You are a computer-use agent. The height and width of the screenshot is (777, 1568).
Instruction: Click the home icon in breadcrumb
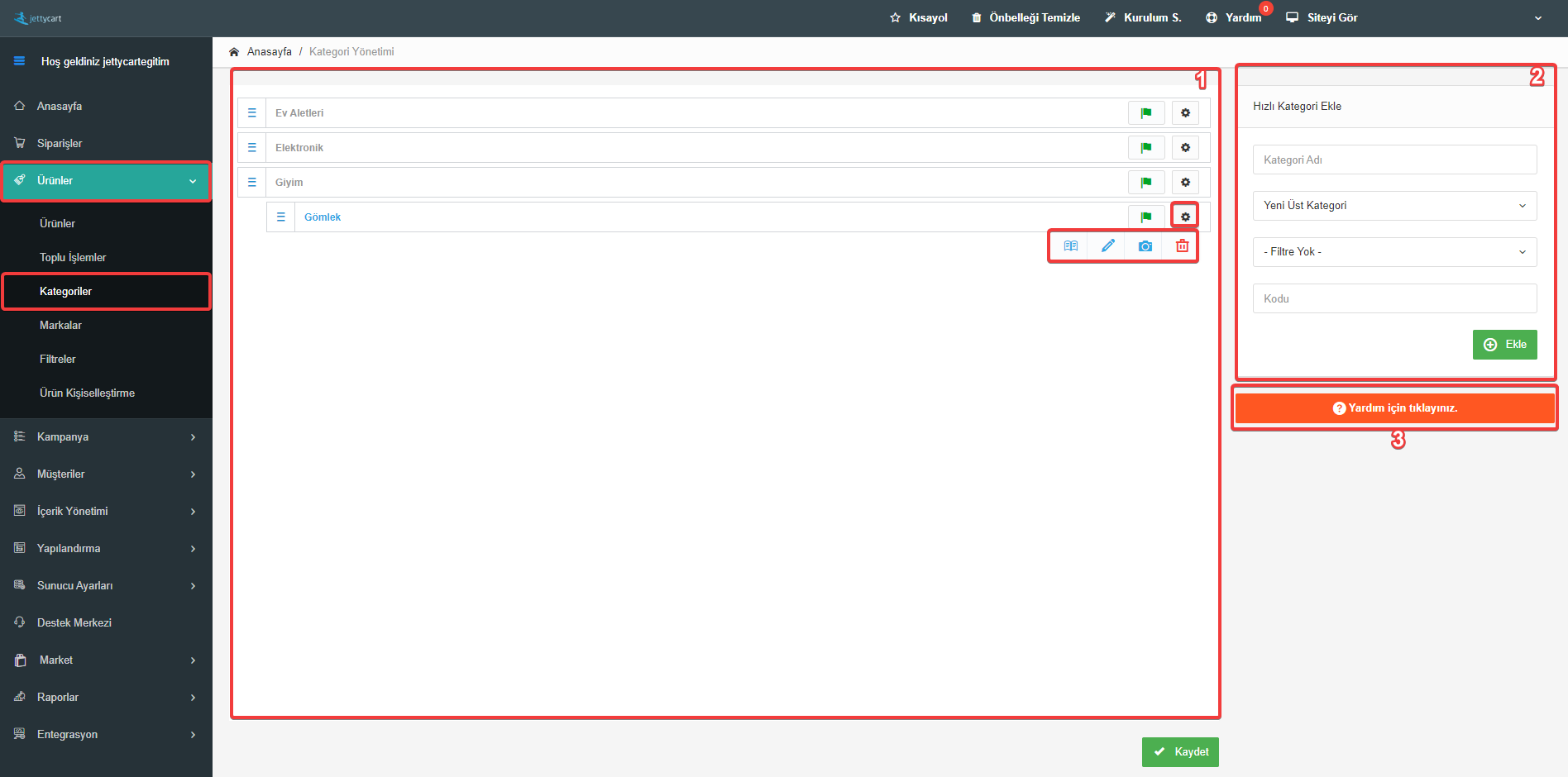click(x=234, y=52)
